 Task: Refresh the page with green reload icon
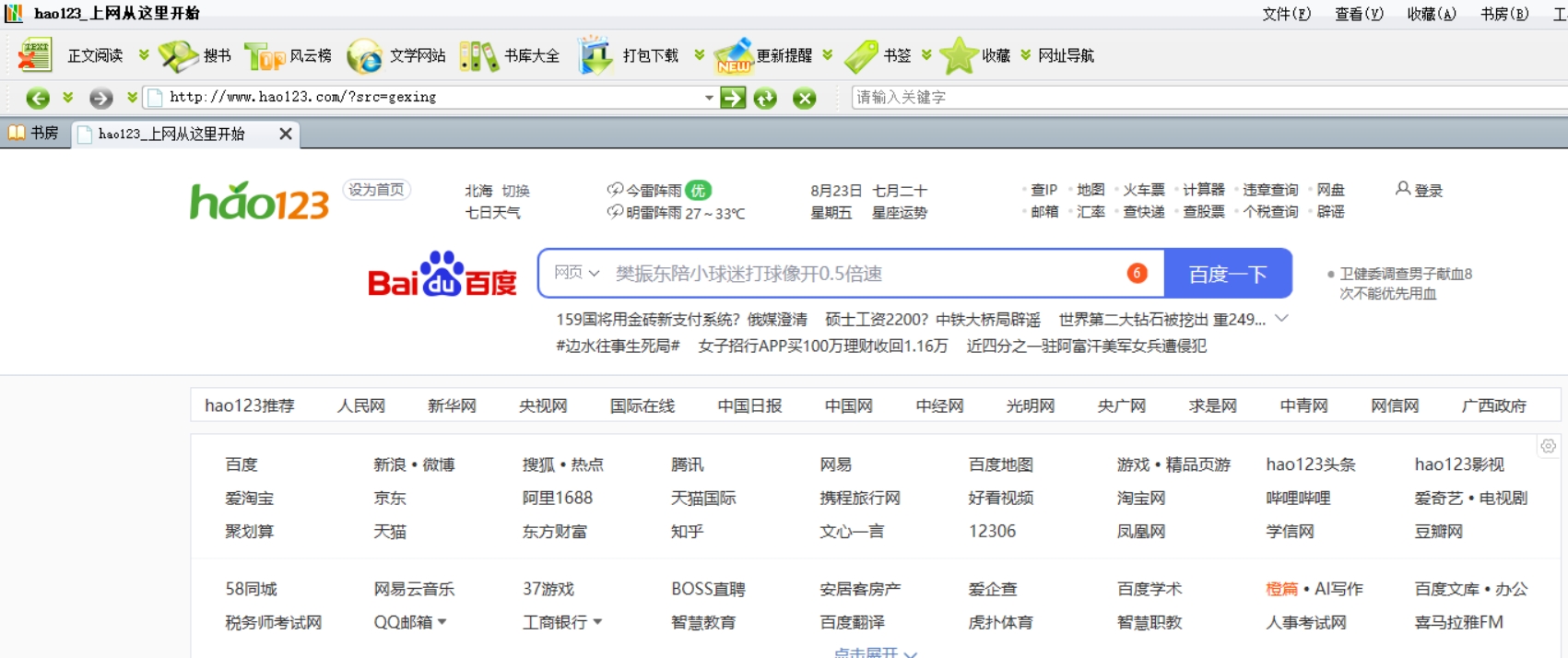tap(765, 98)
